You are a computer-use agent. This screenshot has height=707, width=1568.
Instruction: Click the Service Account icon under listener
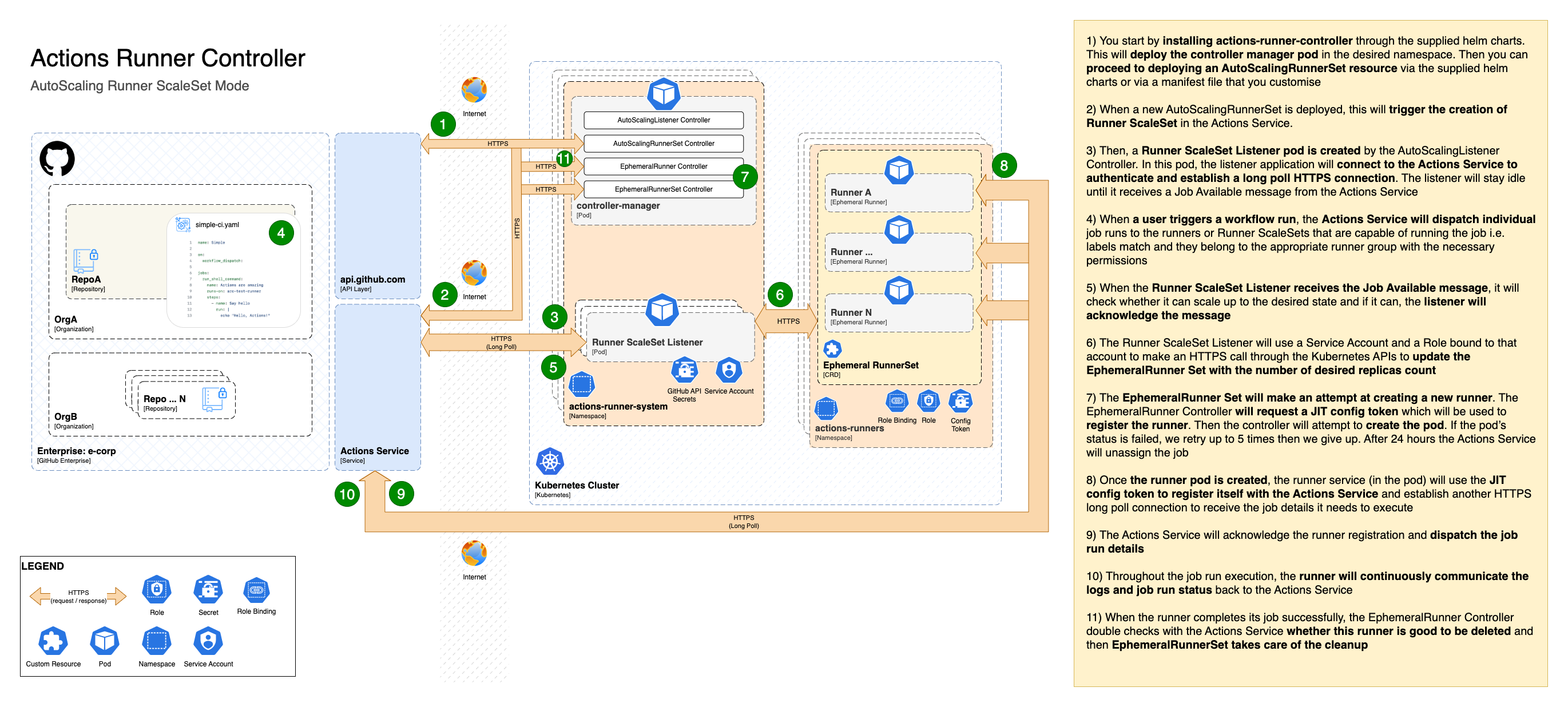(x=729, y=371)
